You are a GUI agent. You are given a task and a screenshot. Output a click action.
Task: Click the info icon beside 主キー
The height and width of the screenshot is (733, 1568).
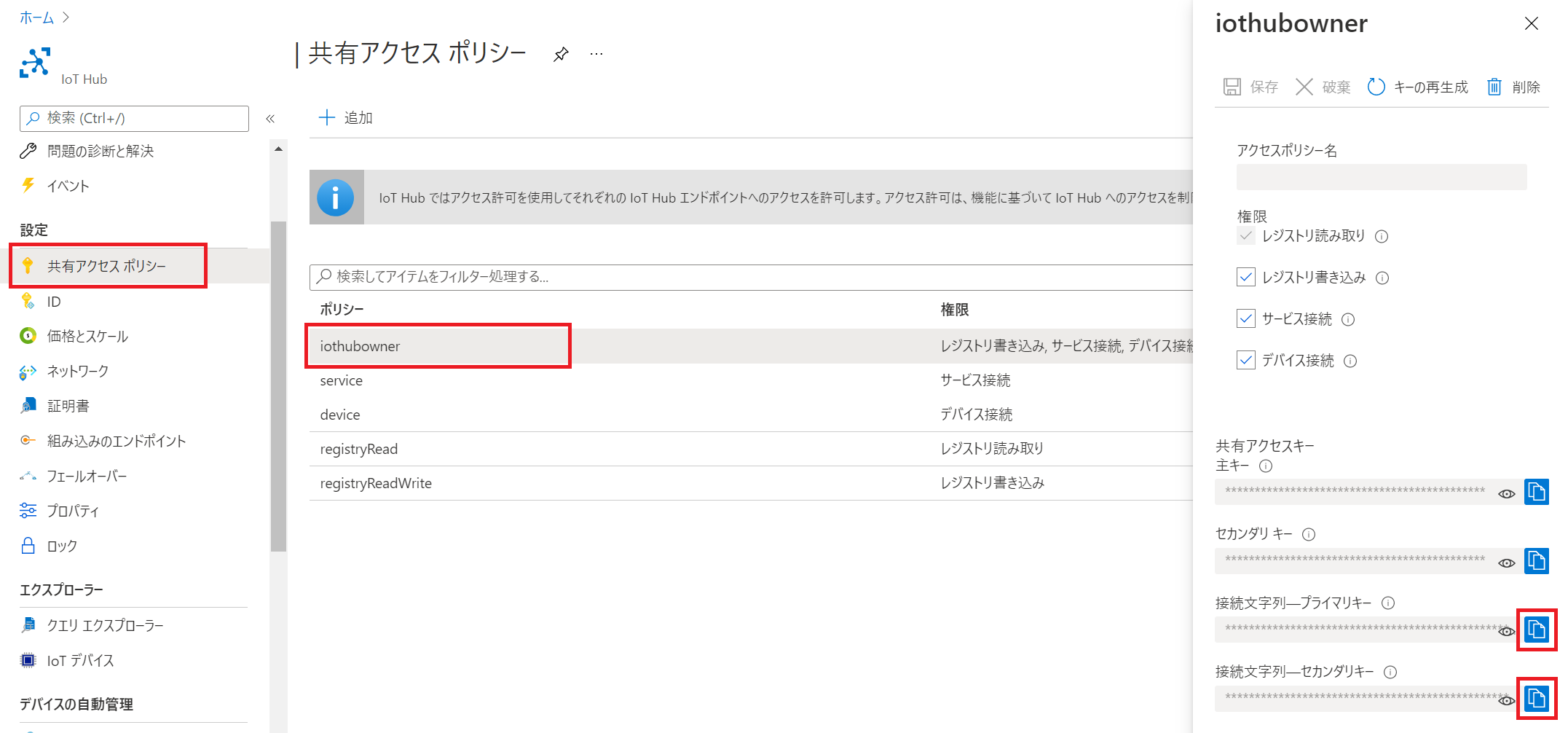coord(1266,466)
